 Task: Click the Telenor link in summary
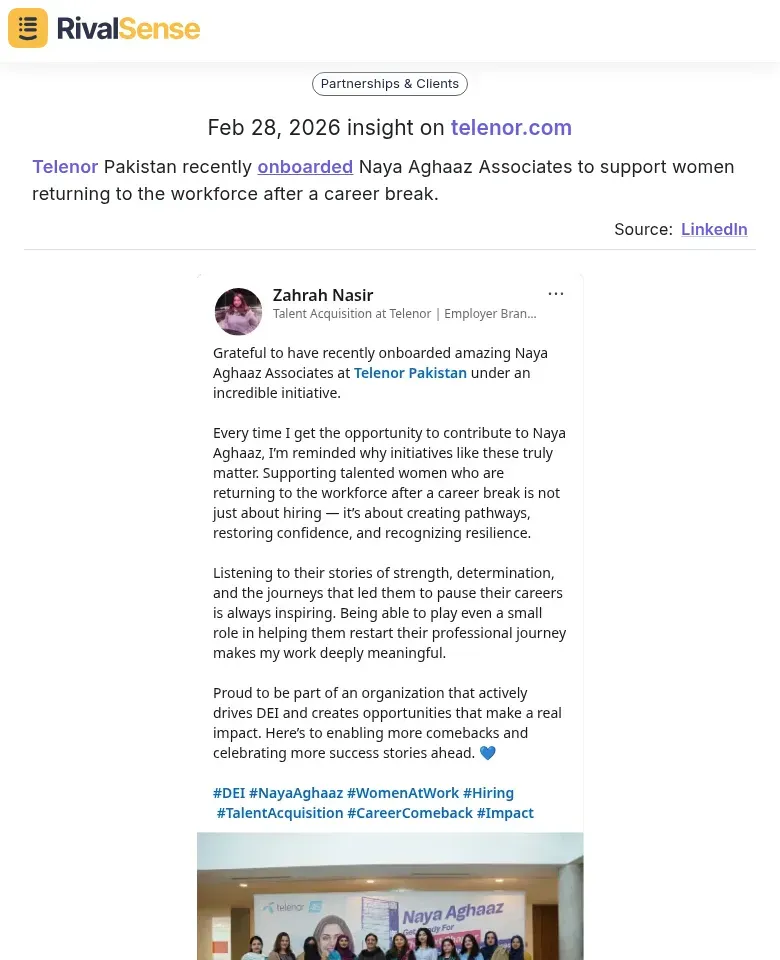coord(65,167)
